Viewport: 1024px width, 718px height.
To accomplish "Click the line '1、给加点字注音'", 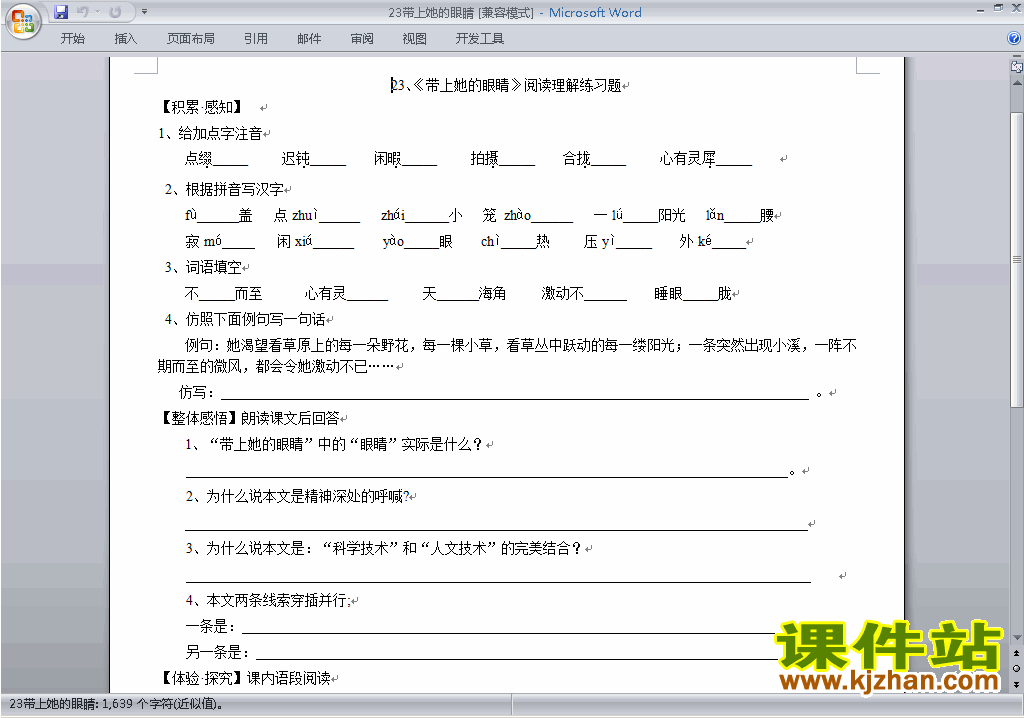I will point(210,133).
